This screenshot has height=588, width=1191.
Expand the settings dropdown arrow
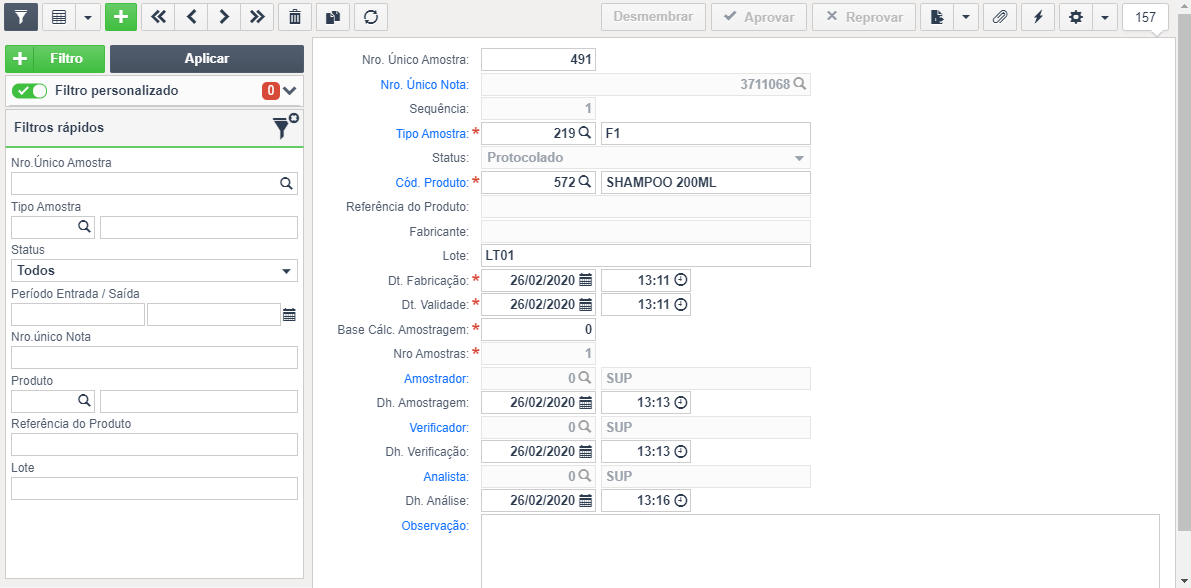[1104, 17]
